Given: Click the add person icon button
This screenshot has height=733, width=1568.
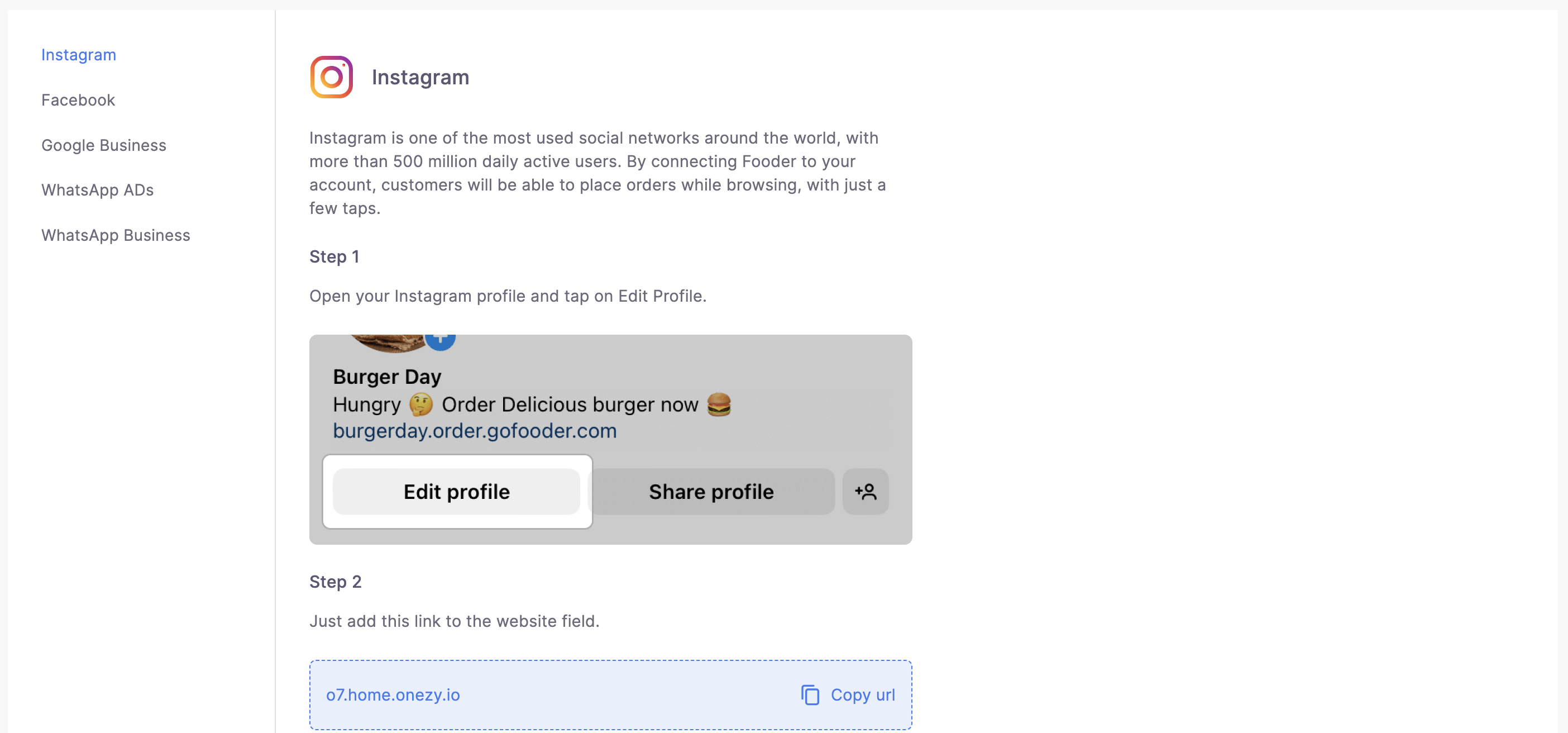Looking at the screenshot, I should point(865,491).
